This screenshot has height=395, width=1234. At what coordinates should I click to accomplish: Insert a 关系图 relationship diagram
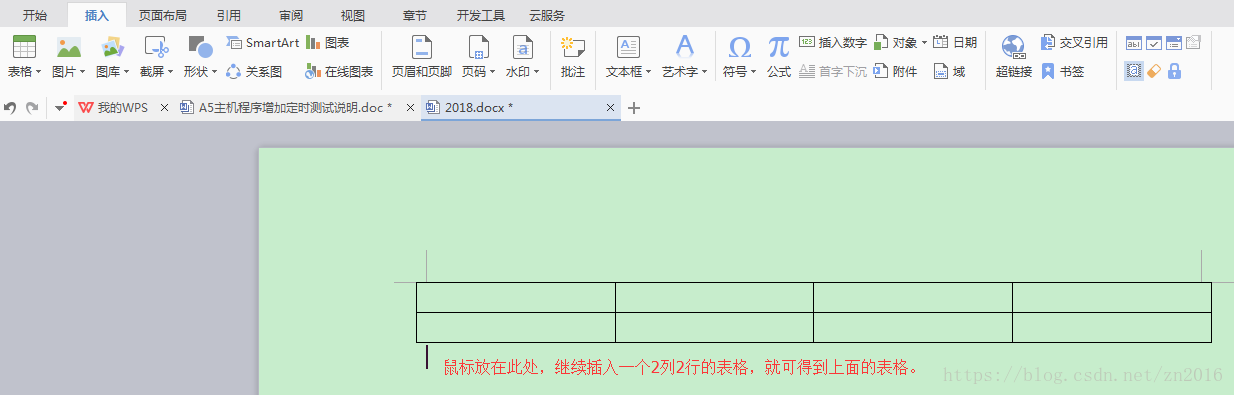click(254, 71)
